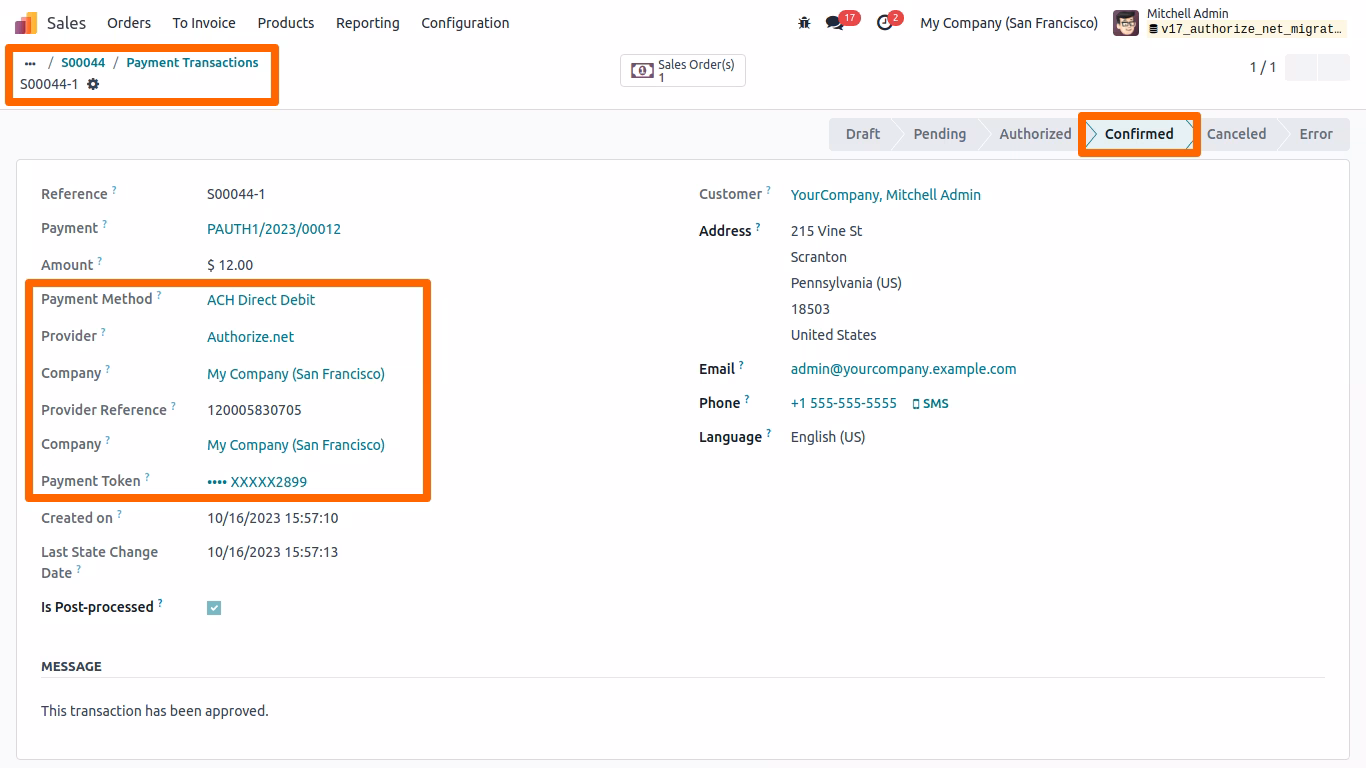
Task: Show help tooltip for Reference field
Action: 114,189
